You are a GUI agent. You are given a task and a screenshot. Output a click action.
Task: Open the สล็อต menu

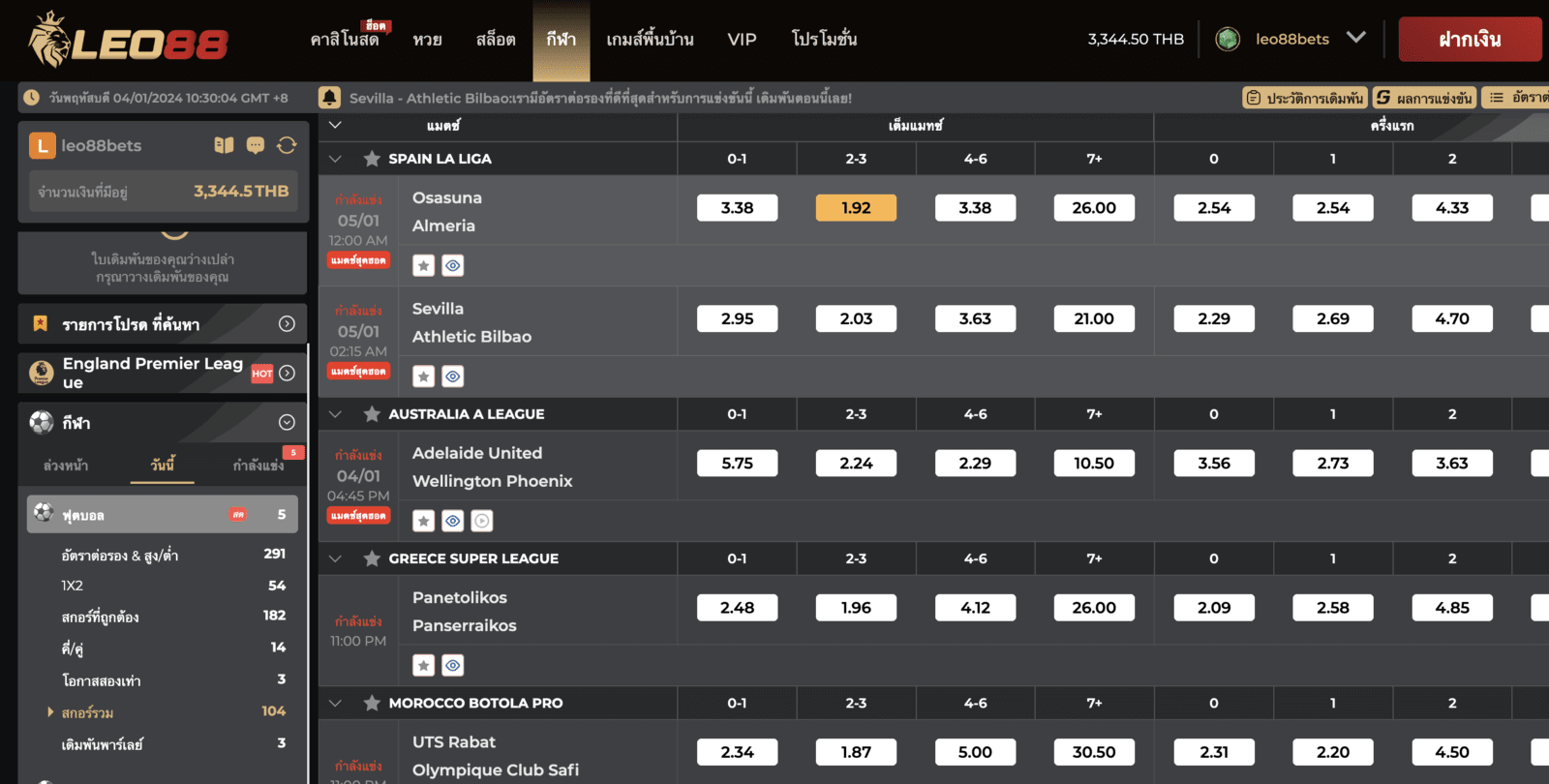496,40
